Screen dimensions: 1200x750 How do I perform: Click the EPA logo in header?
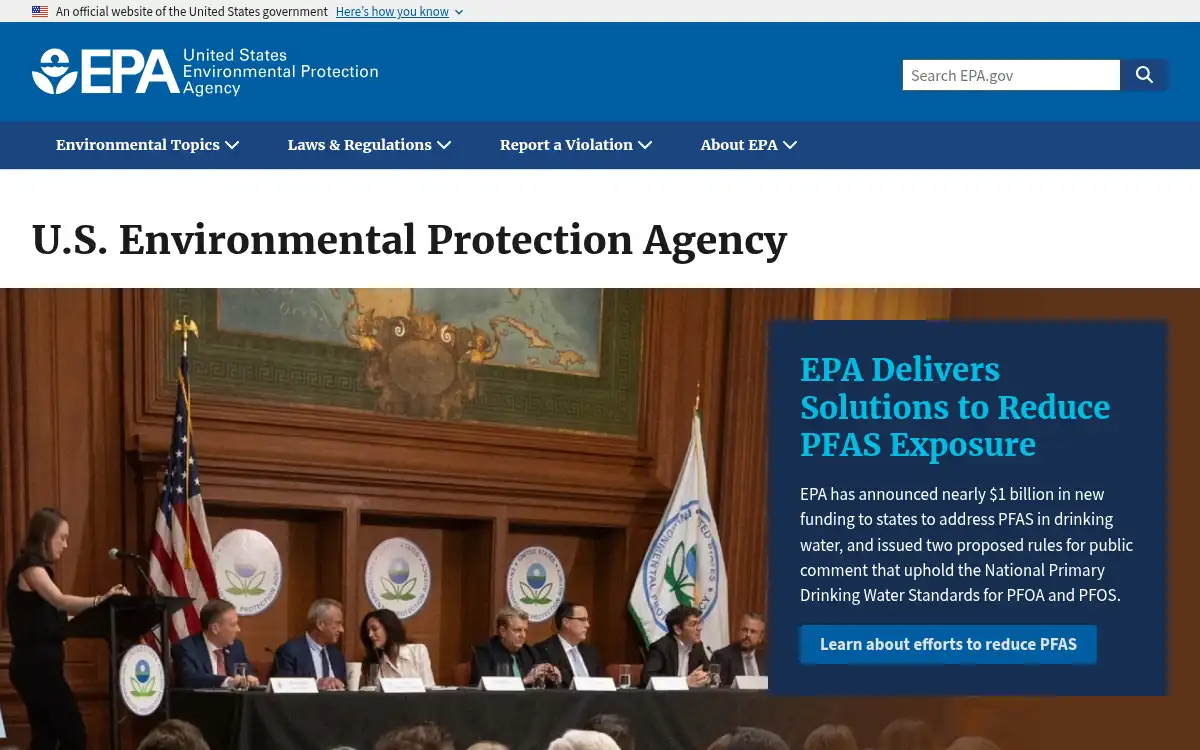click(x=106, y=72)
